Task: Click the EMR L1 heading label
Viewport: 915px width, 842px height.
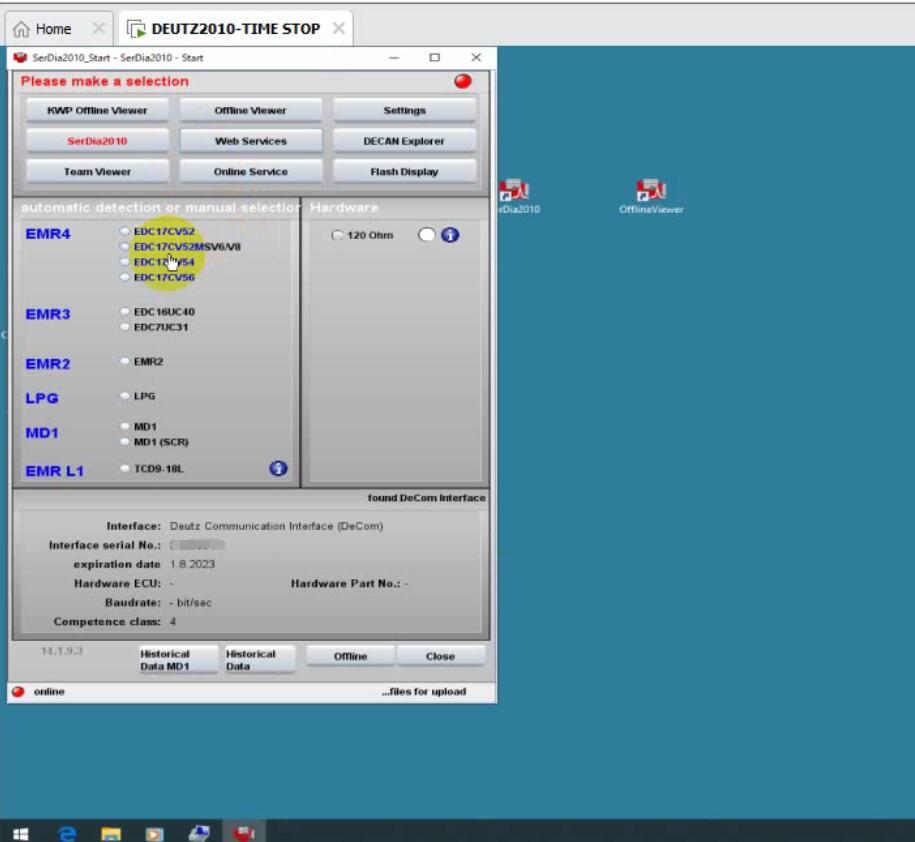Action: coord(55,471)
